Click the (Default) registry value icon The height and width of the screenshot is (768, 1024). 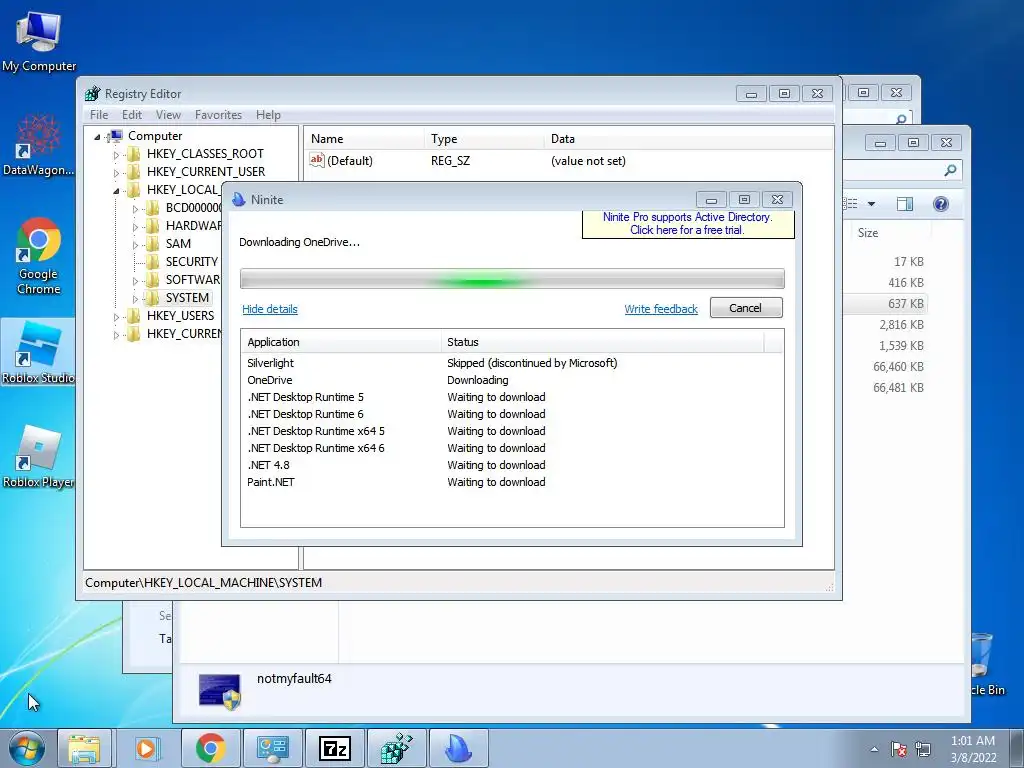[x=317, y=160]
